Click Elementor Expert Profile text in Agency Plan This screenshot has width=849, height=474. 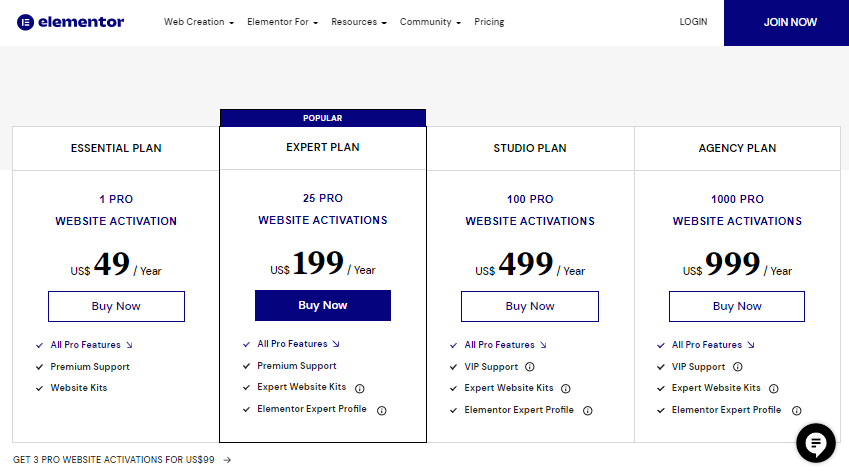(726, 410)
